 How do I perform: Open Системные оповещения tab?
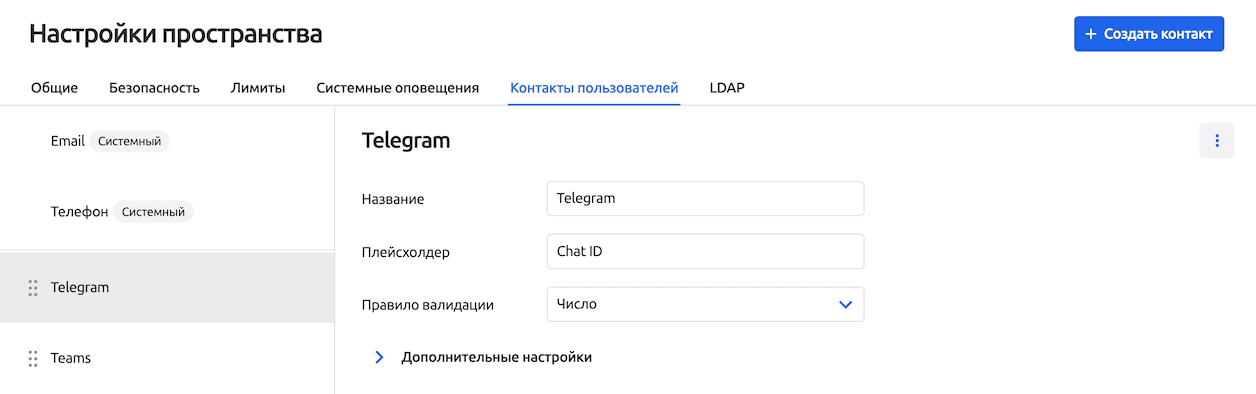point(398,88)
